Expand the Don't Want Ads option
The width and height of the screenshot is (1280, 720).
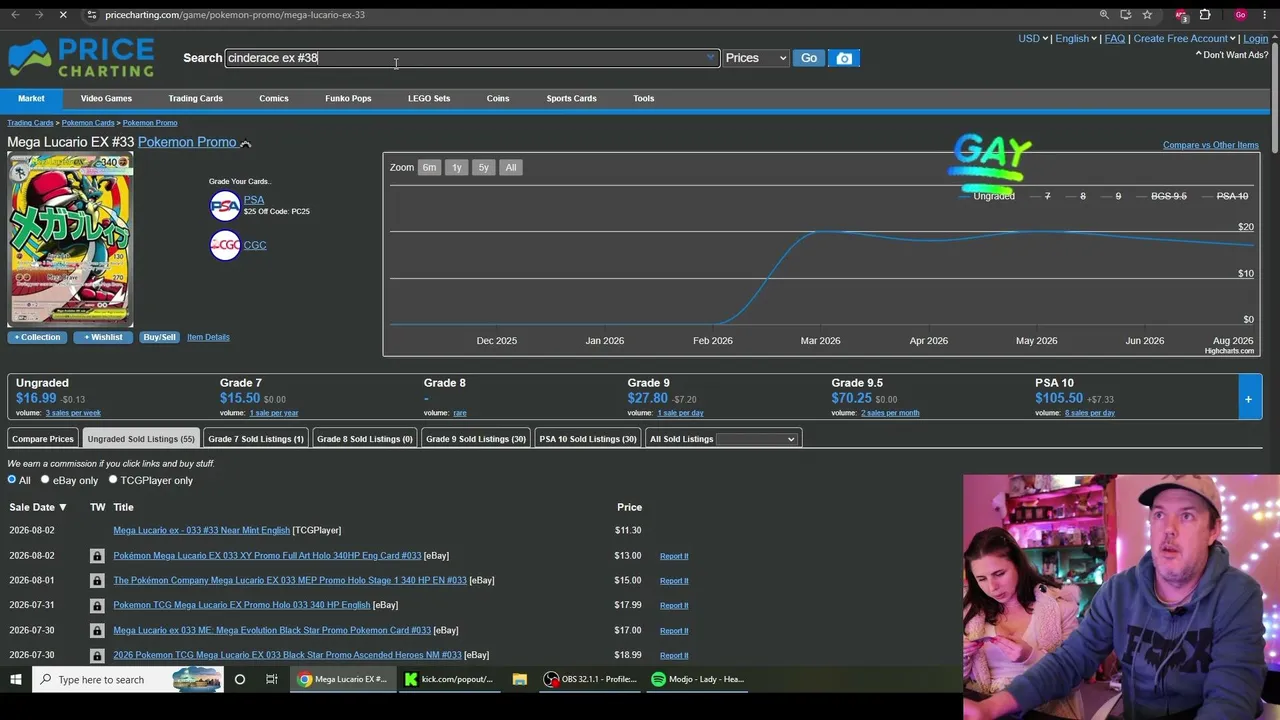click(x=1232, y=55)
